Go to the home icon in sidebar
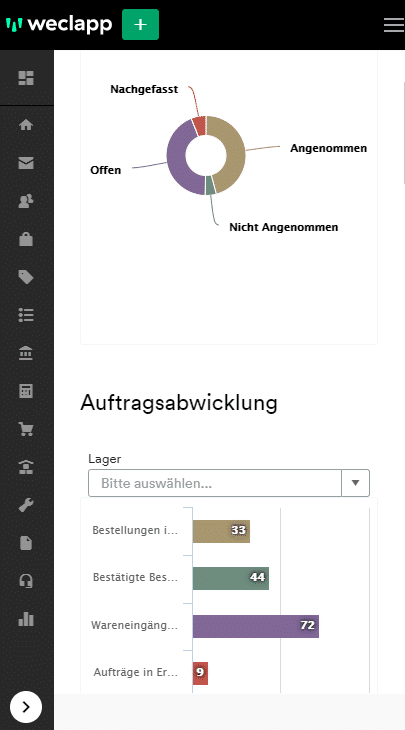Viewport: 405px width, 730px height. pyautogui.click(x=26, y=125)
